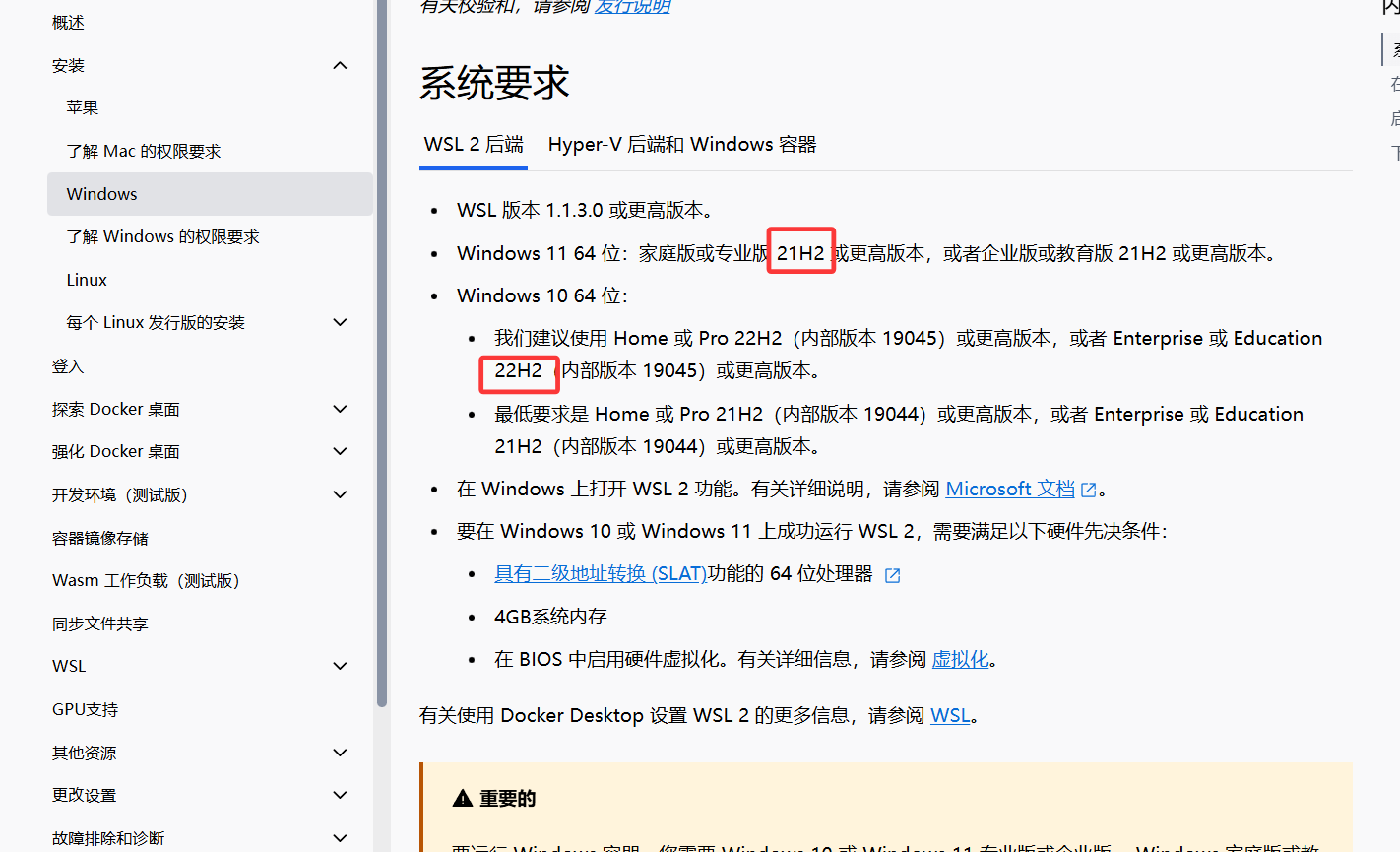
Task: Open the 概述 sidebar page
Action: click(x=68, y=23)
